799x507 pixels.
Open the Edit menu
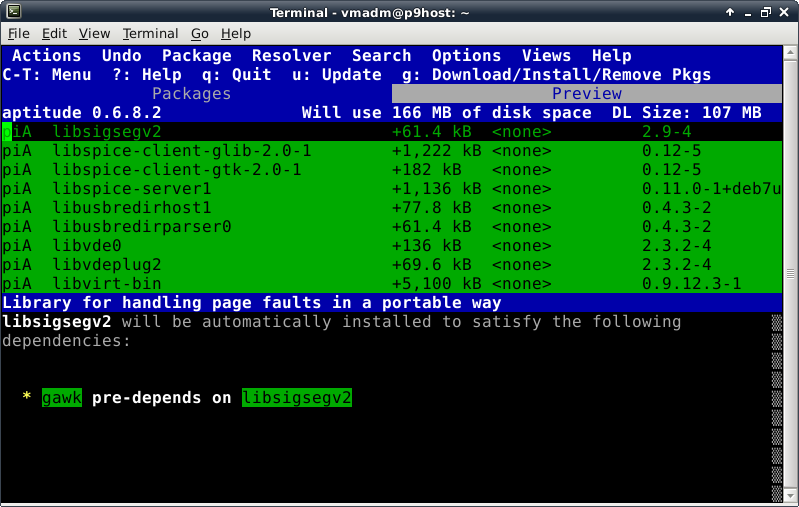[54, 34]
